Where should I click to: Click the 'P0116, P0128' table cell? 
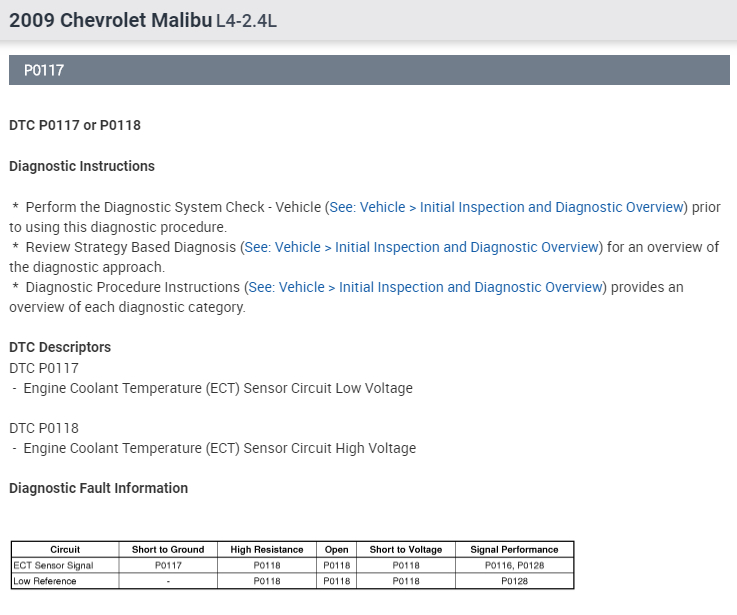[514, 565]
